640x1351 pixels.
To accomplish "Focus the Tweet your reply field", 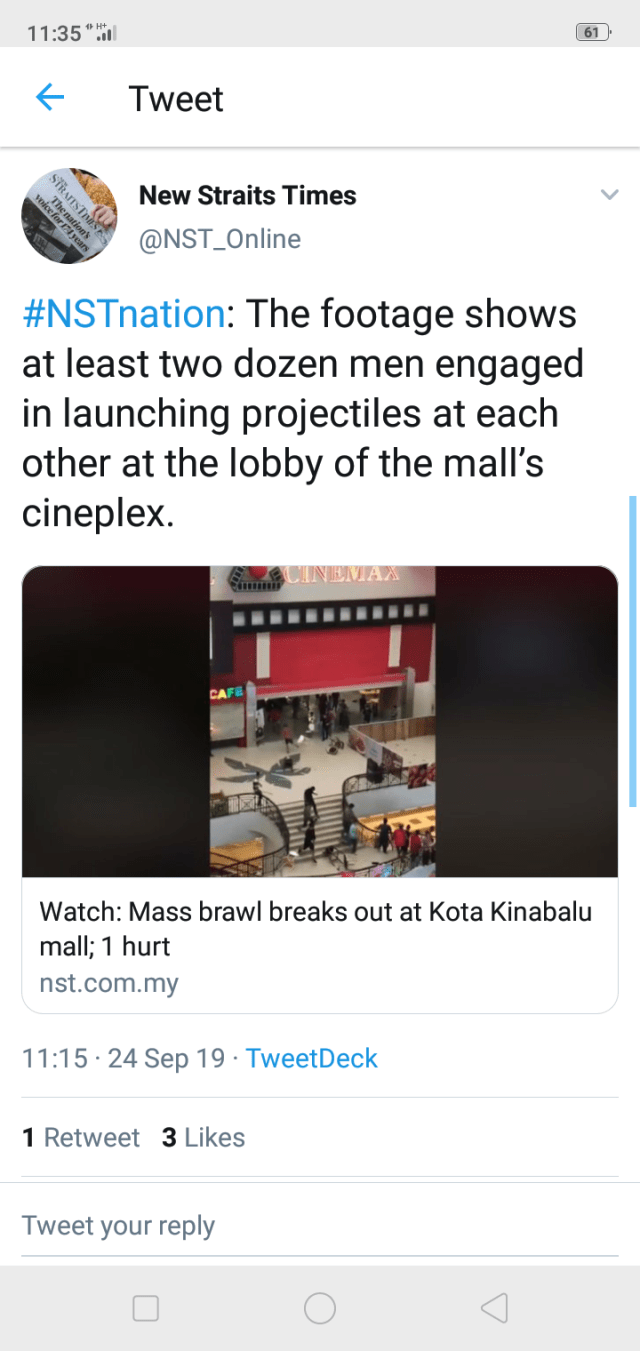I will pyautogui.click(x=320, y=1226).
